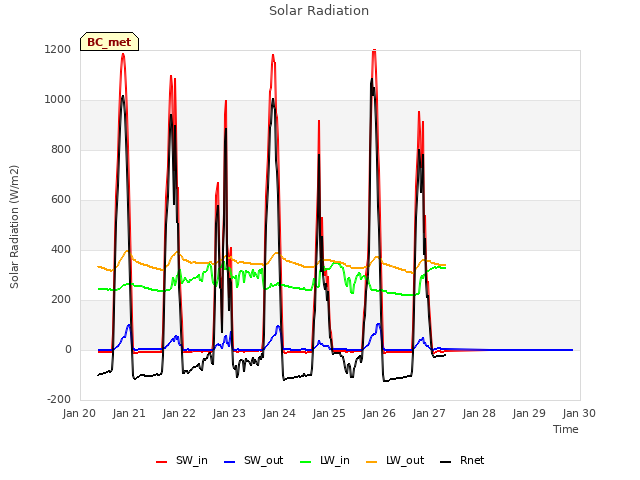This screenshot has height=480, width=640.
Task: Click the blue SW_out legend swatch
Action: 230,462
